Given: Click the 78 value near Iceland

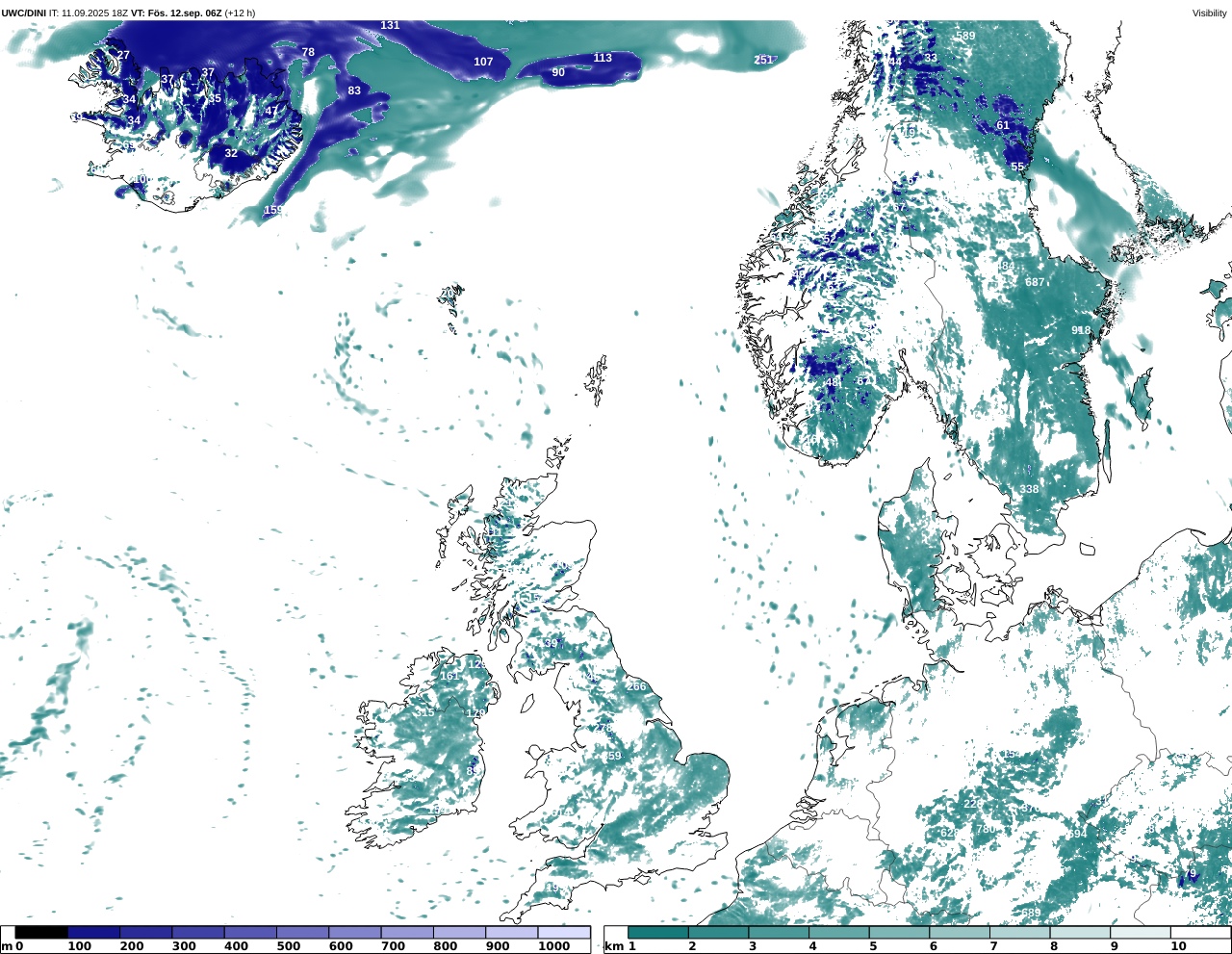Looking at the screenshot, I should tap(308, 52).
